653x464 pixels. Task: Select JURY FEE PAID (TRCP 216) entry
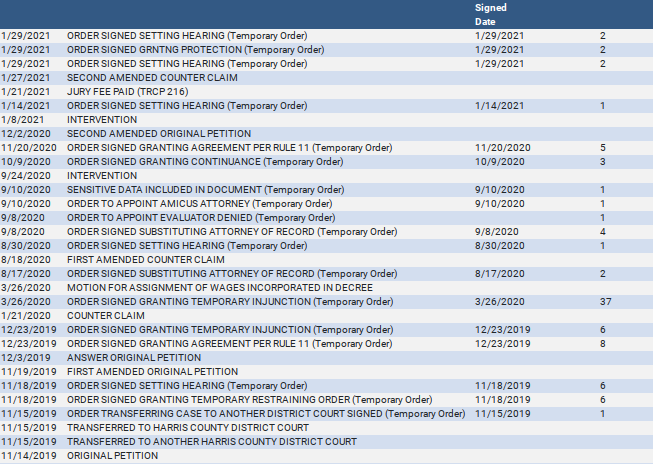tap(127, 92)
